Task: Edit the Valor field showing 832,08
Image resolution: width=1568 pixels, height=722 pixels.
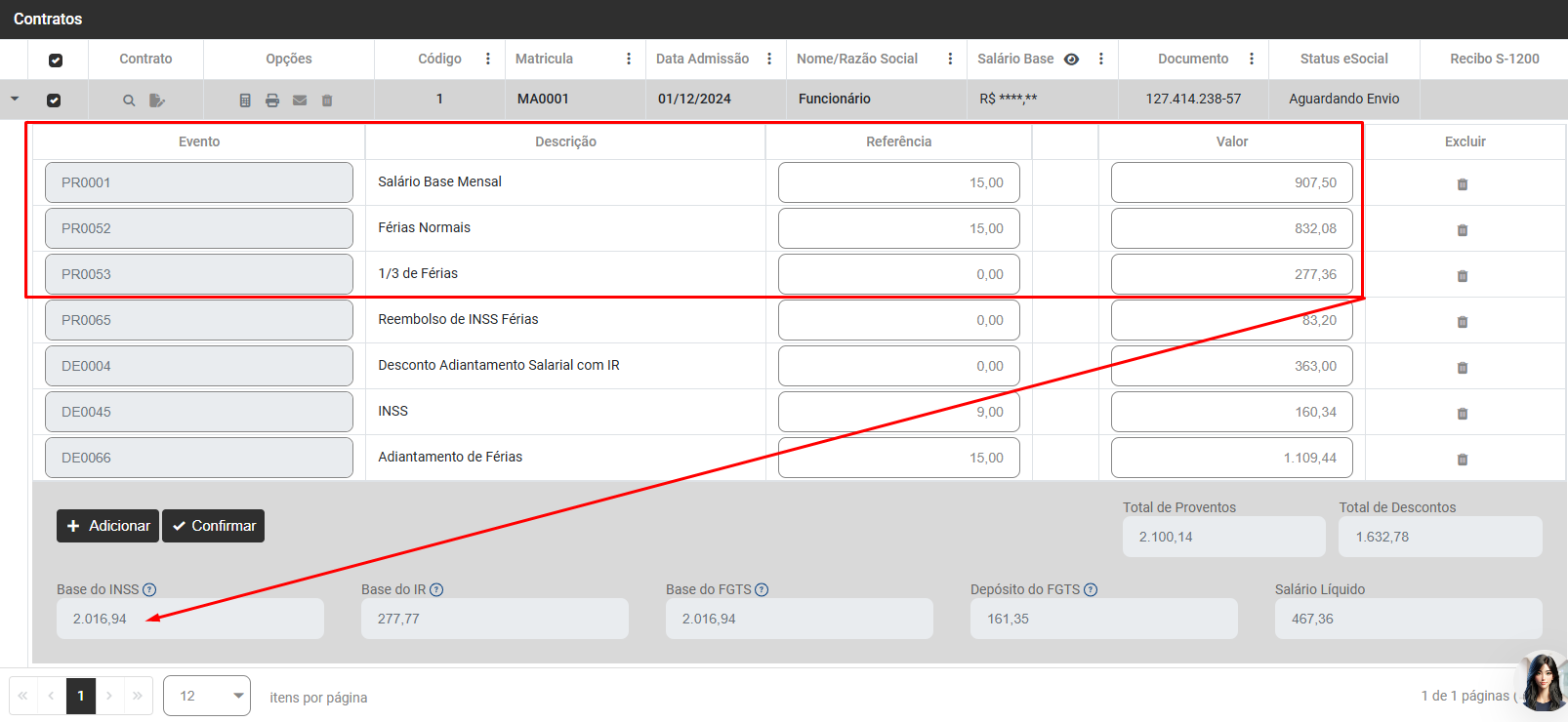Action: click(x=1231, y=228)
